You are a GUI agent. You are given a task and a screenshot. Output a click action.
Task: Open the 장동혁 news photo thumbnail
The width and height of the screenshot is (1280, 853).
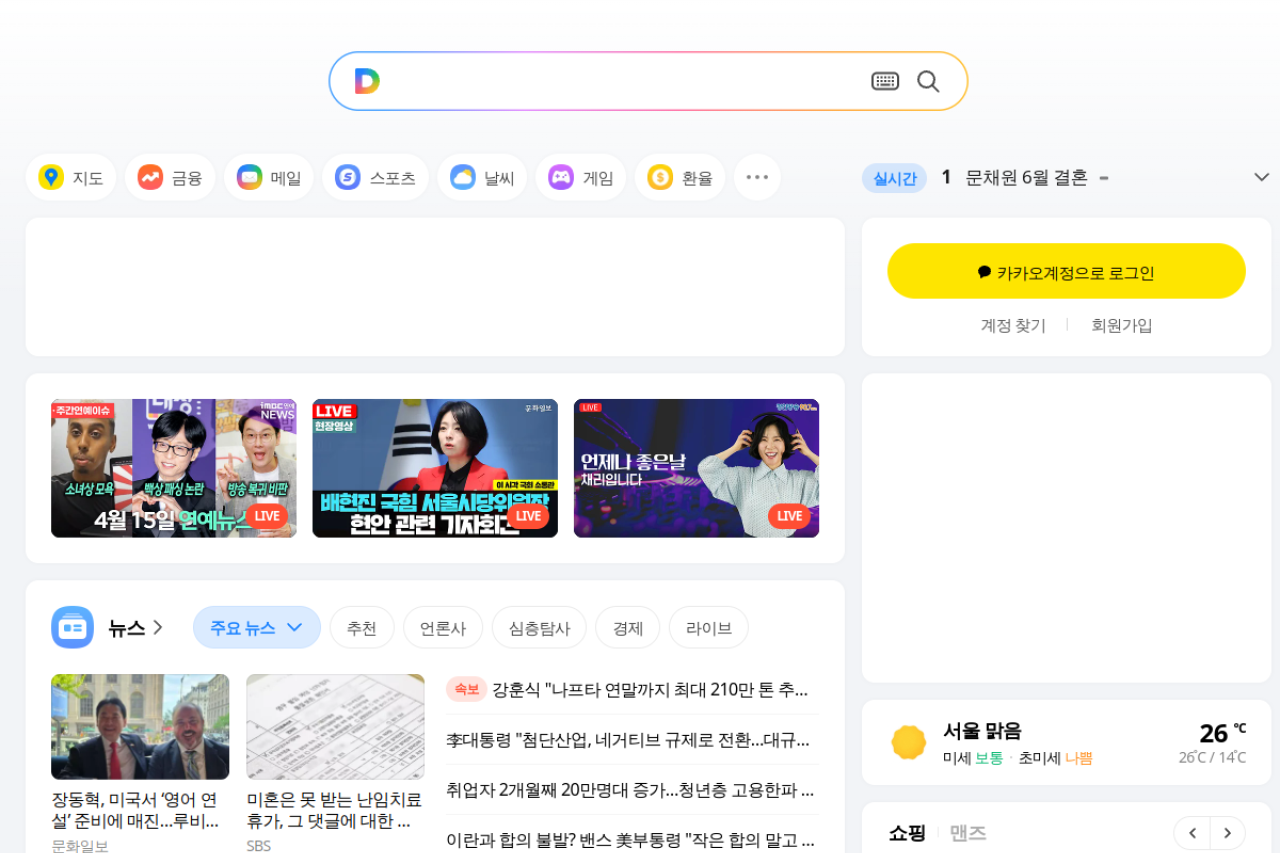click(x=140, y=727)
